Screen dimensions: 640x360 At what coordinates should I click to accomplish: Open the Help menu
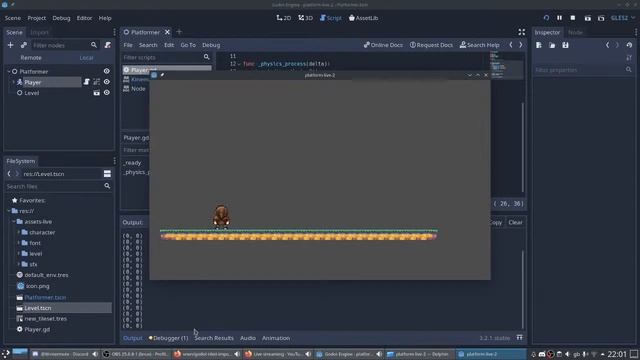point(105,18)
